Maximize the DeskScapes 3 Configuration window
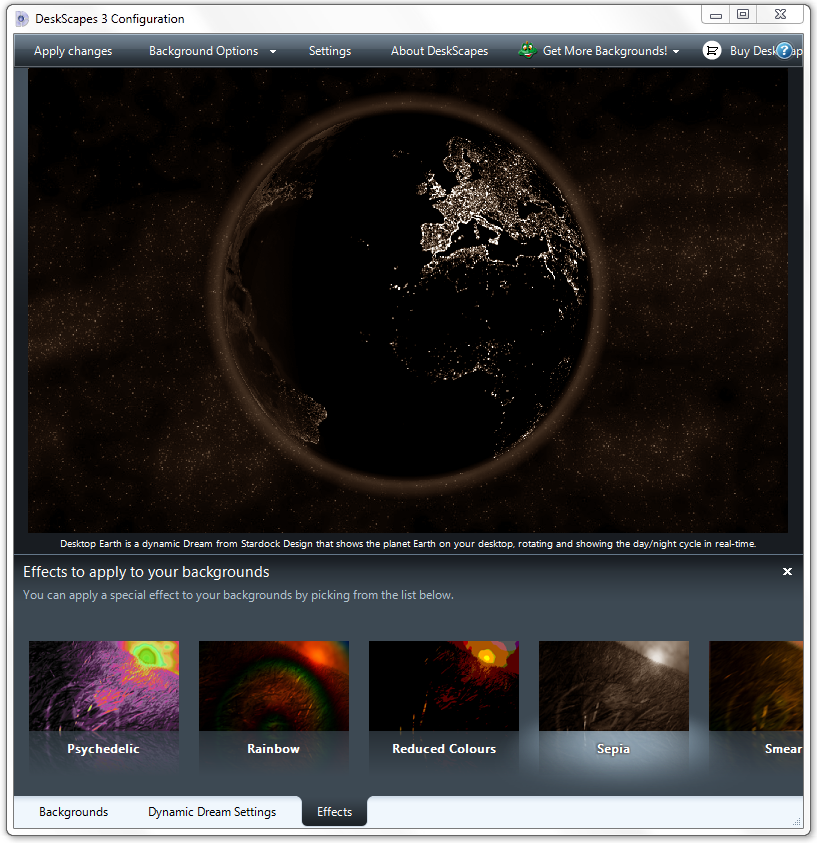 coord(743,15)
